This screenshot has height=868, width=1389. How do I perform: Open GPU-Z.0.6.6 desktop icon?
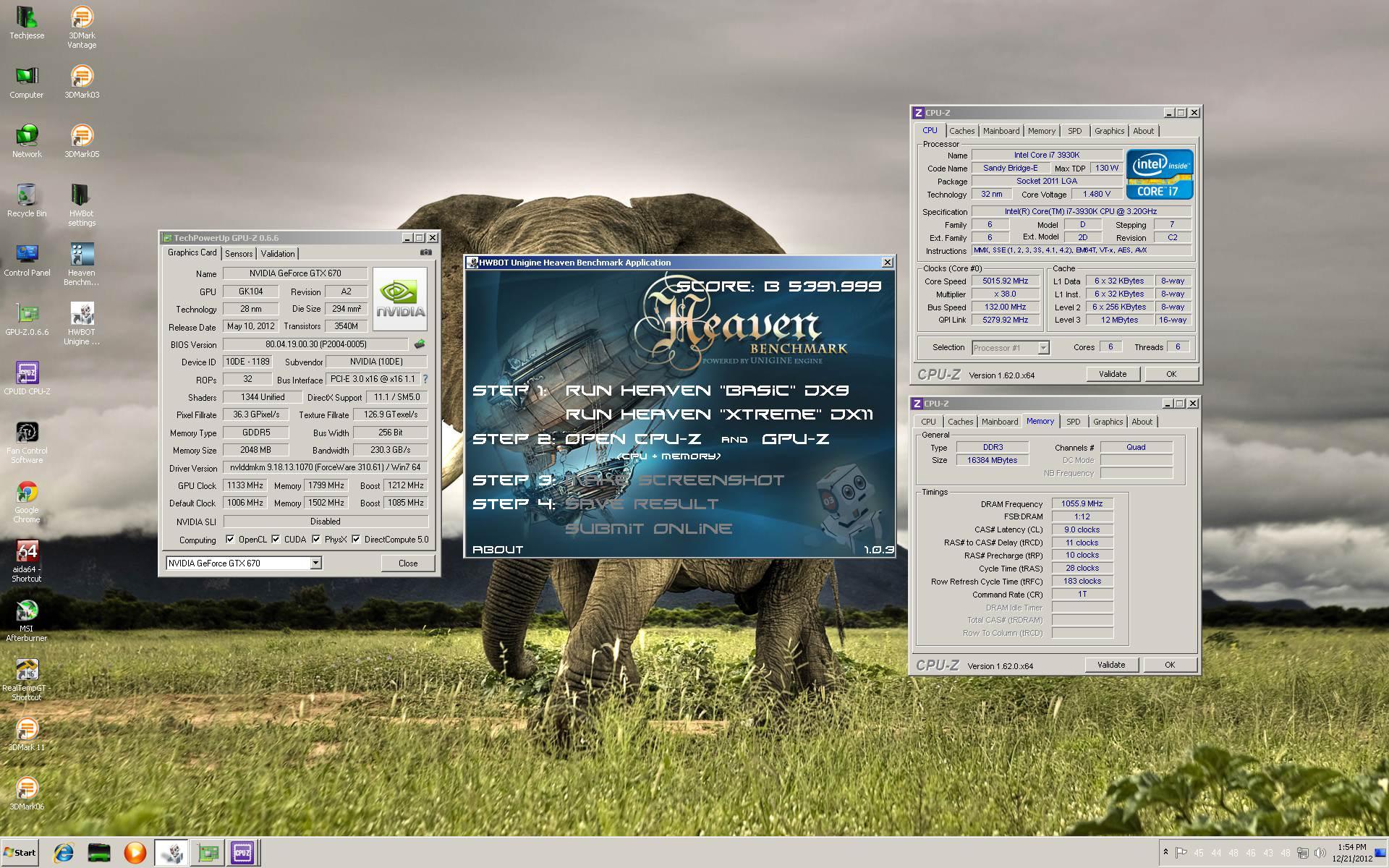[27, 320]
